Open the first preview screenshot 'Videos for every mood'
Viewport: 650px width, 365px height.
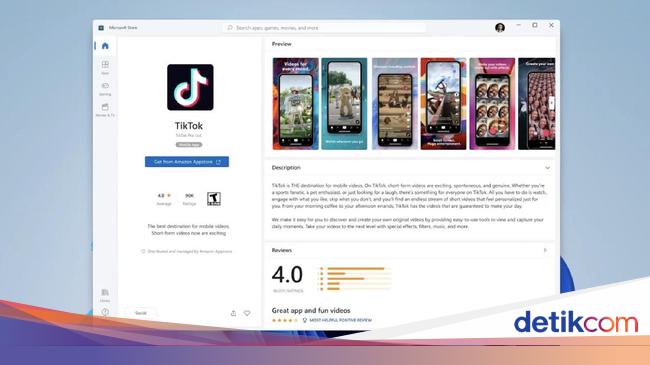click(296, 104)
